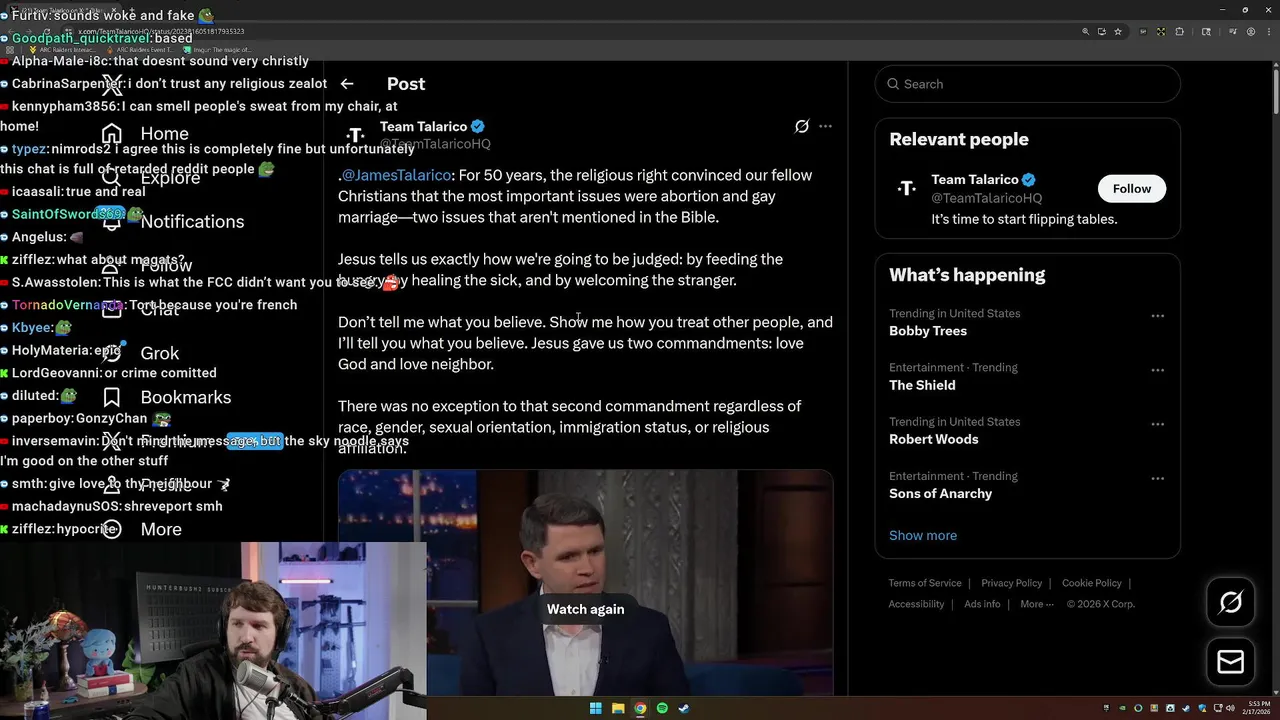This screenshot has width=1280, height=720.
Task: Open Notifications in the X sidebar
Action: click(172, 221)
